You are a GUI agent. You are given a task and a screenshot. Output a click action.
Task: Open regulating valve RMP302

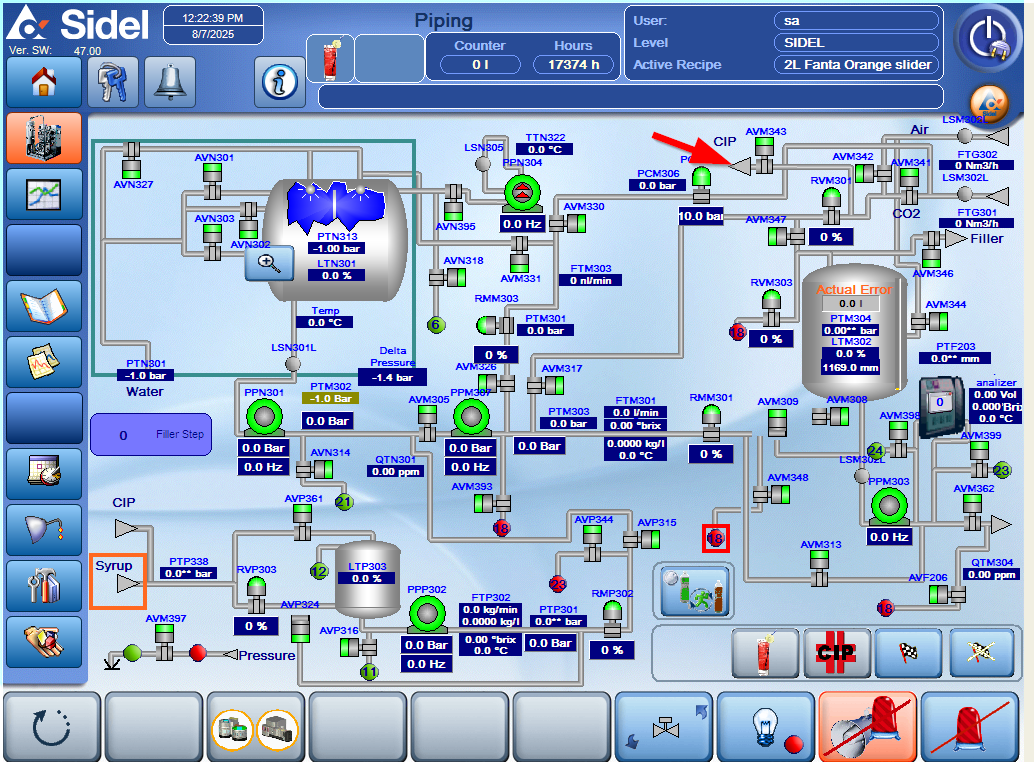tap(613, 620)
